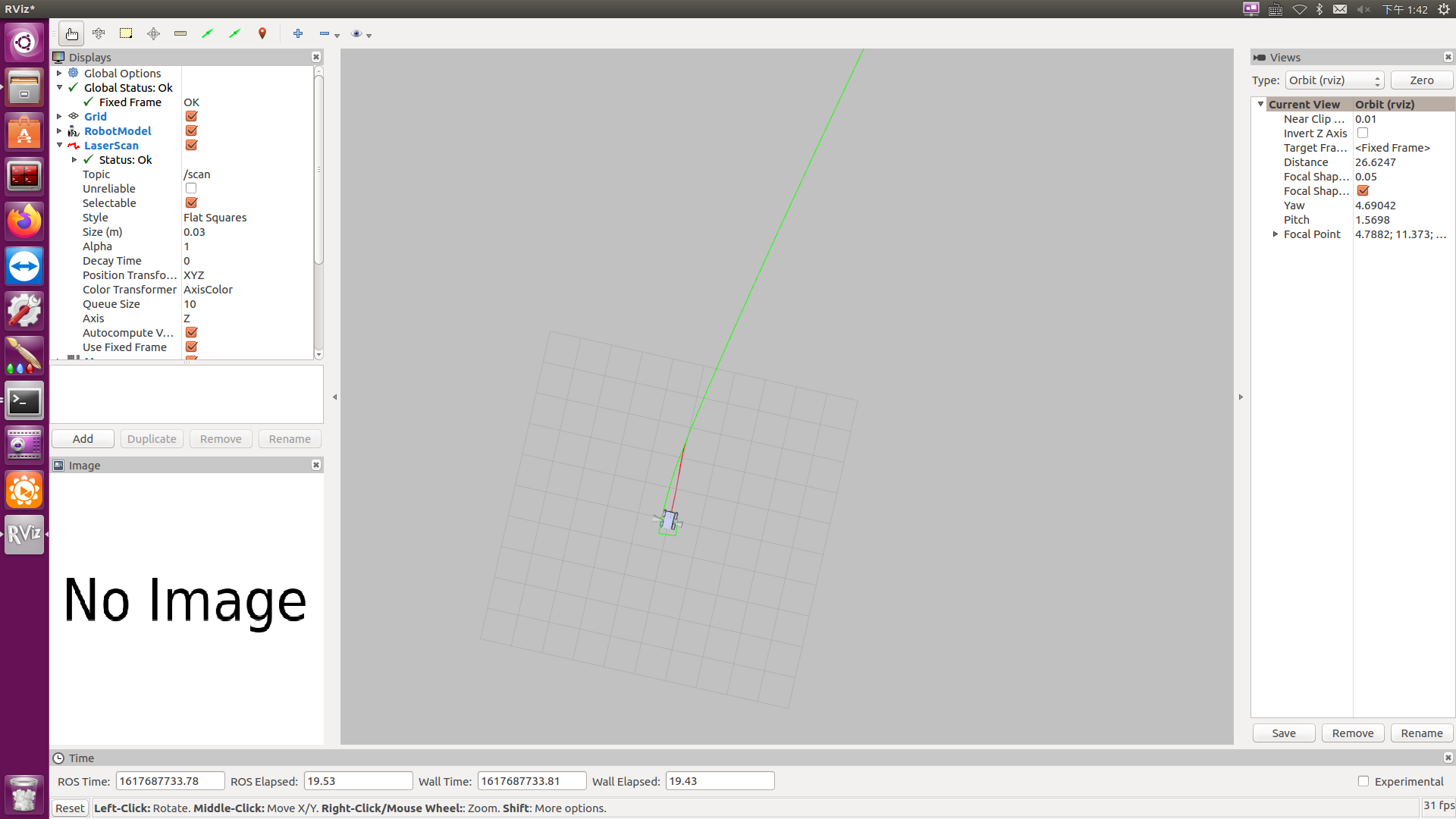Image resolution: width=1456 pixels, height=819 pixels.
Task: Open Firefox from the dock
Action: [x=24, y=221]
